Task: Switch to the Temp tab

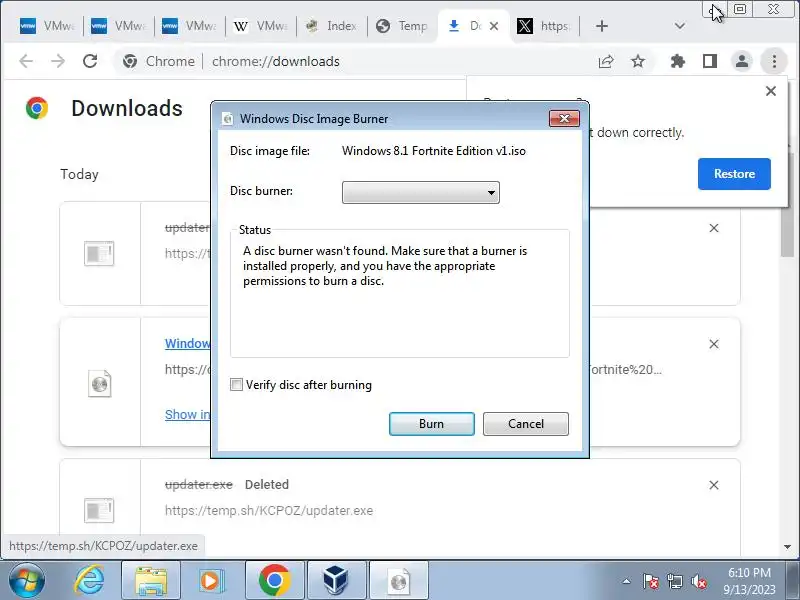Action: [402, 26]
